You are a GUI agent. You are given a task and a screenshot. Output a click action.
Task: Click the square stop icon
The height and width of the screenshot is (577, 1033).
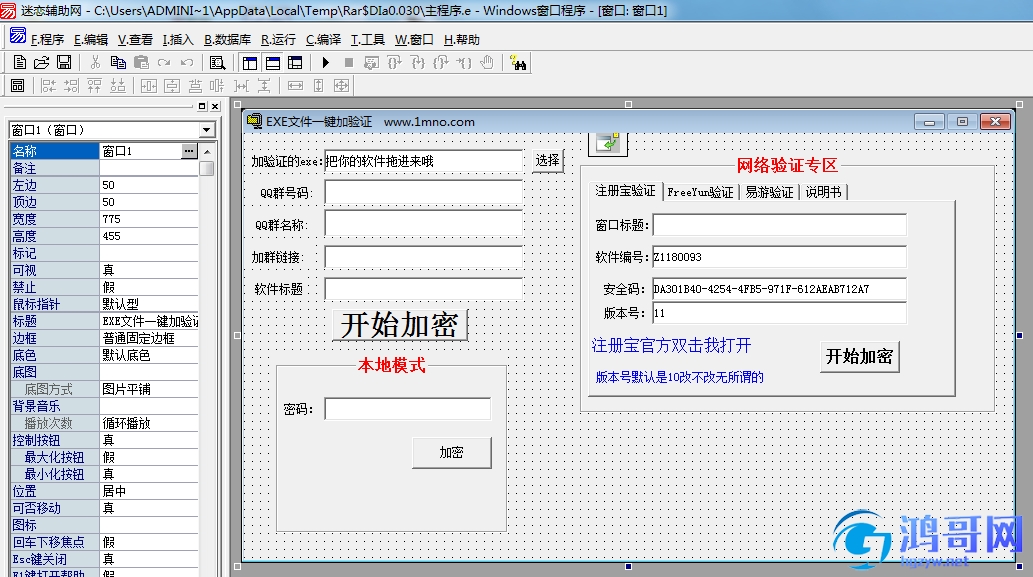349,63
